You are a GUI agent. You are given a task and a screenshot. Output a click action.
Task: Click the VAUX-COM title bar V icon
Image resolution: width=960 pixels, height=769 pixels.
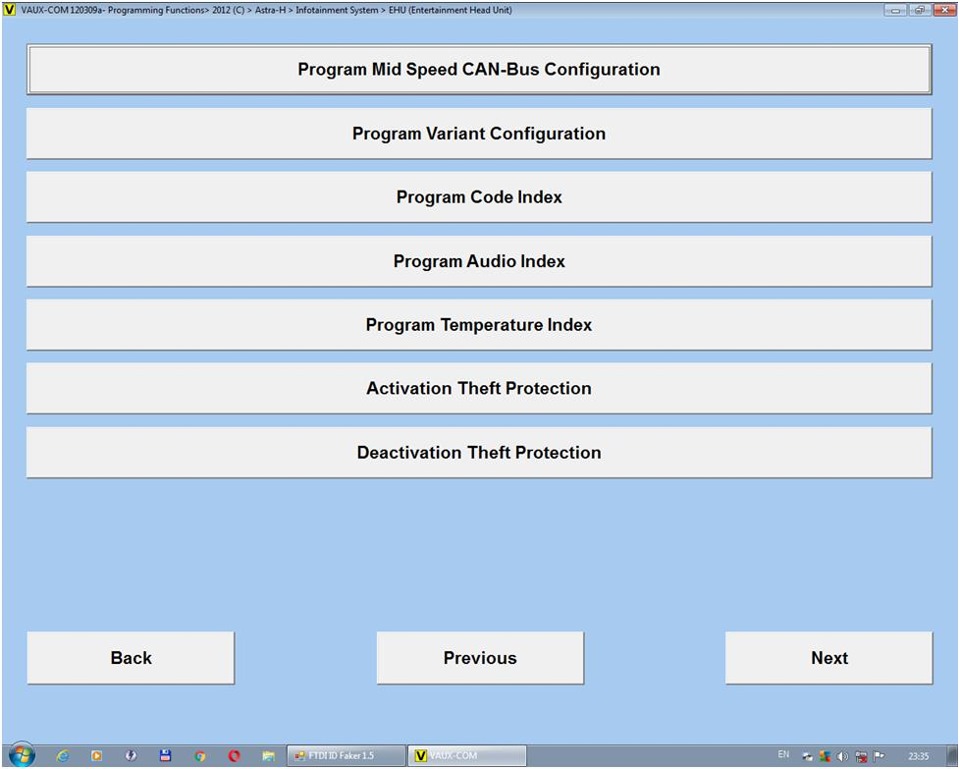click(9, 10)
